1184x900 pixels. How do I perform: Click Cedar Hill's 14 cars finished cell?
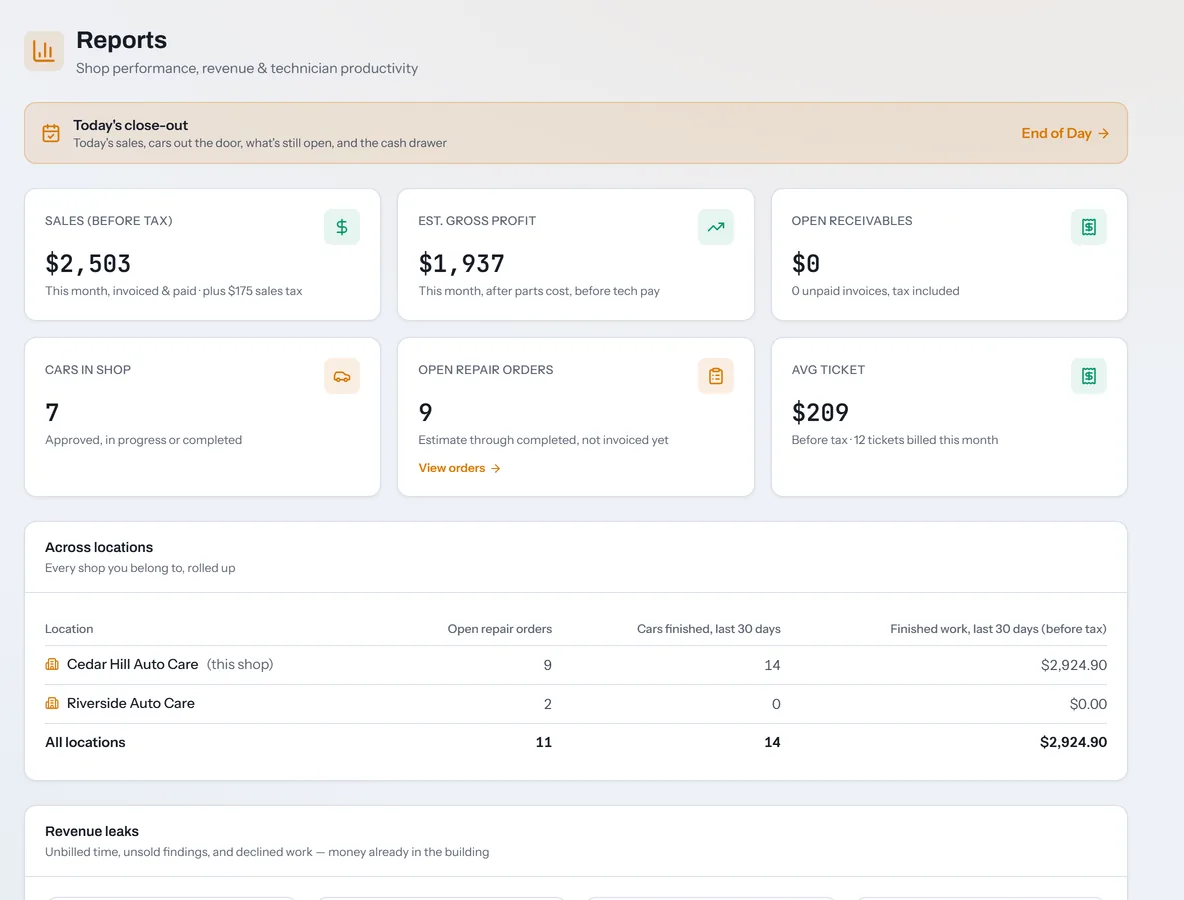click(x=772, y=665)
